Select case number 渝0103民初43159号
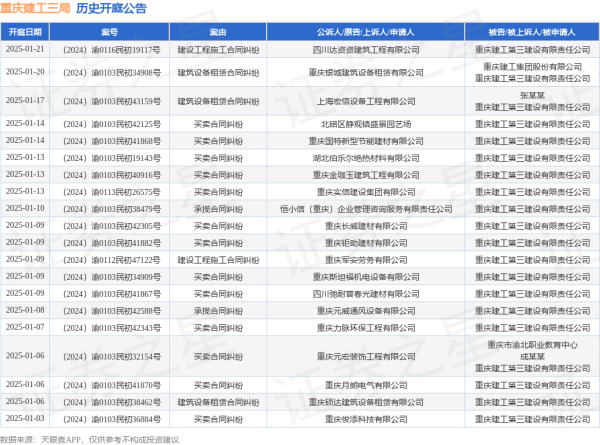 tap(112, 101)
